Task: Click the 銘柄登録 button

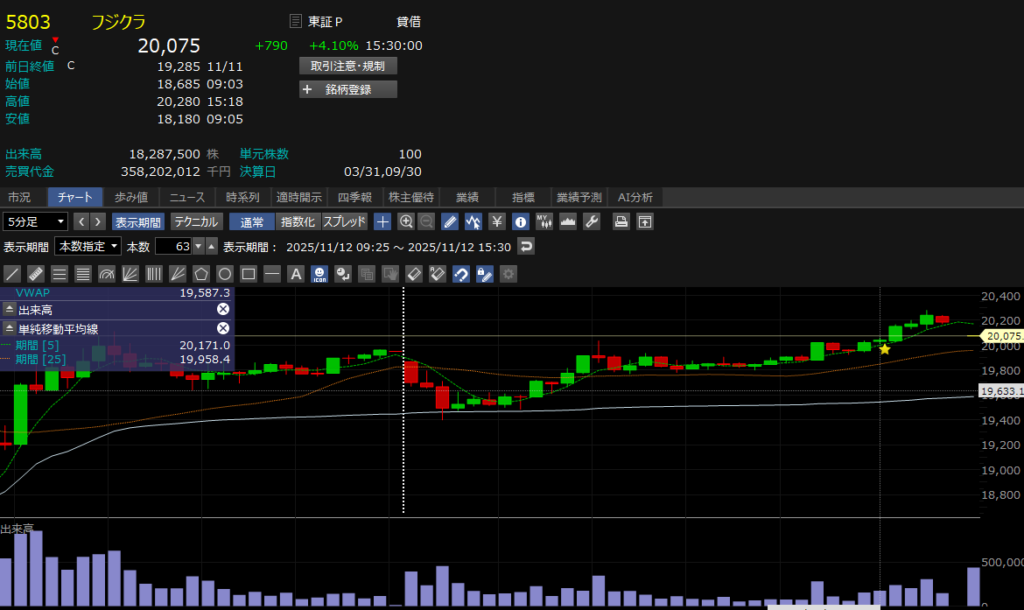Action: pos(348,89)
